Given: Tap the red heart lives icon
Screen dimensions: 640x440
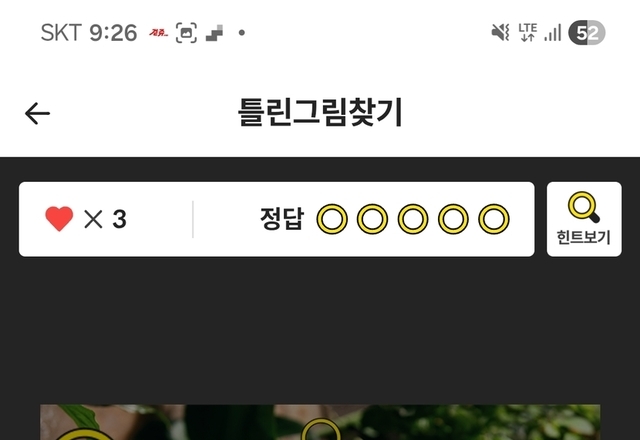Looking at the screenshot, I should point(59,219).
